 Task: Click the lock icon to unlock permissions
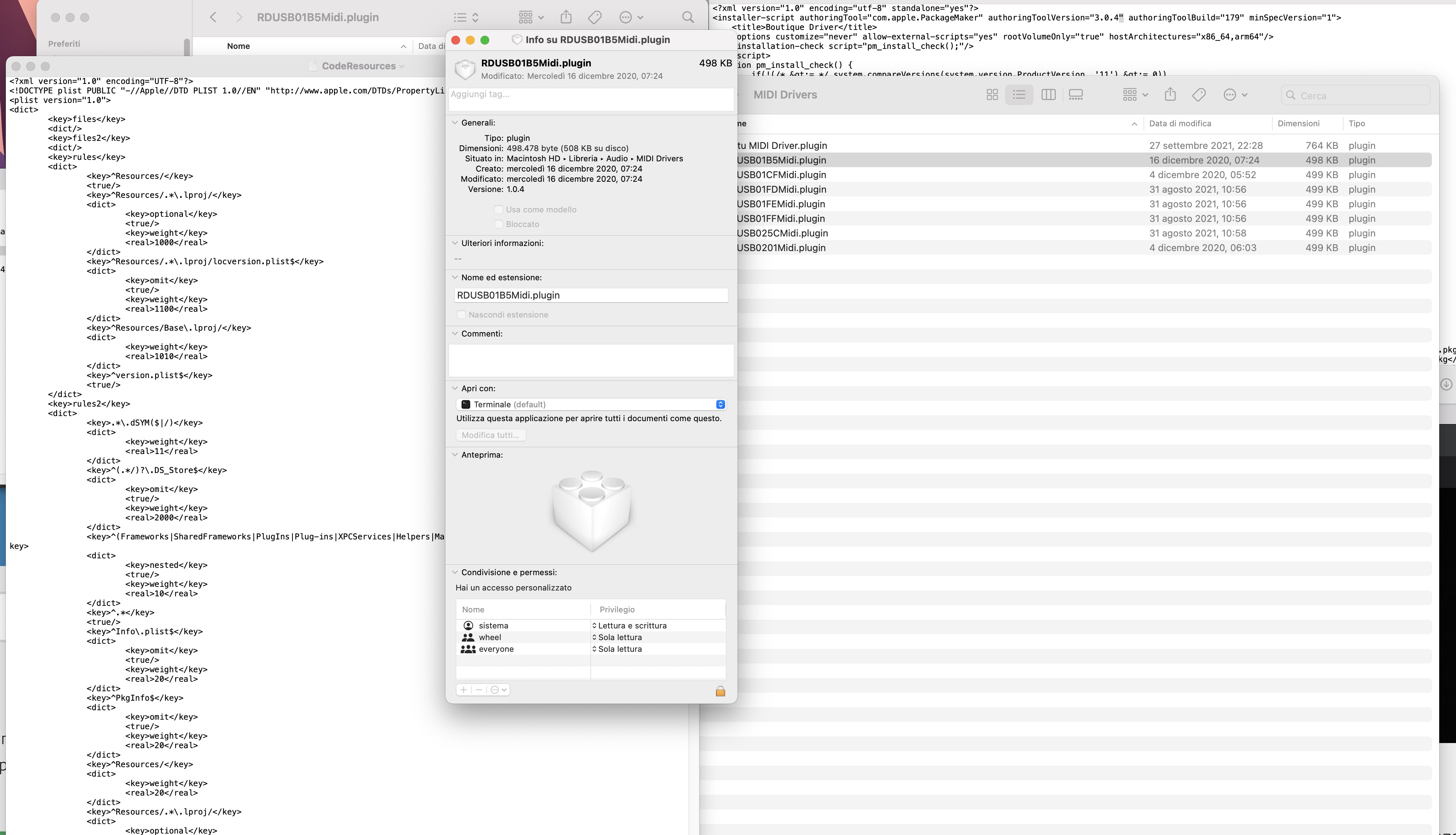pyautogui.click(x=721, y=691)
